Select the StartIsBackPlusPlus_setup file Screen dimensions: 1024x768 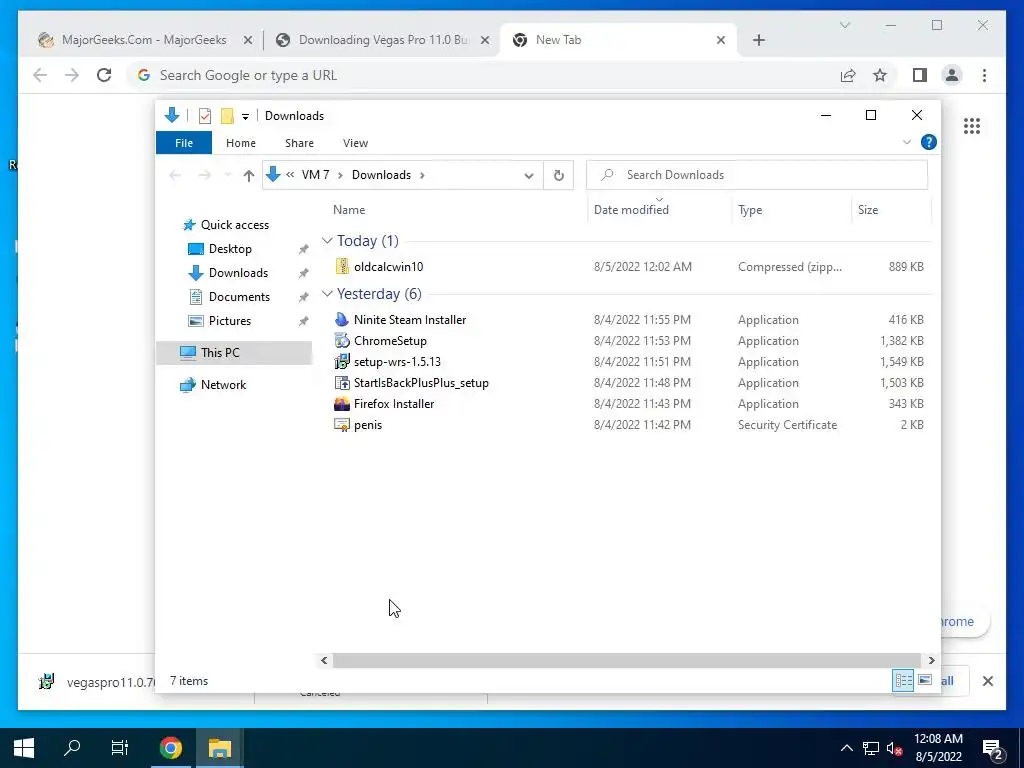[x=421, y=383]
